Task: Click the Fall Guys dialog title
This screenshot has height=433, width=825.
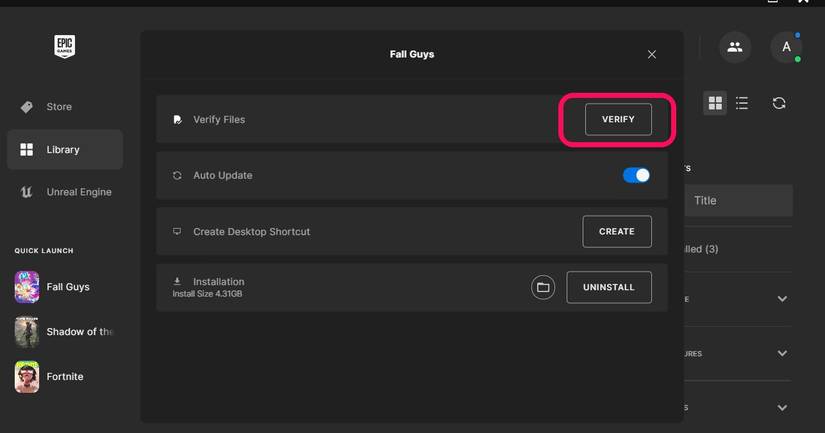Action: pyautogui.click(x=412, y=54)
